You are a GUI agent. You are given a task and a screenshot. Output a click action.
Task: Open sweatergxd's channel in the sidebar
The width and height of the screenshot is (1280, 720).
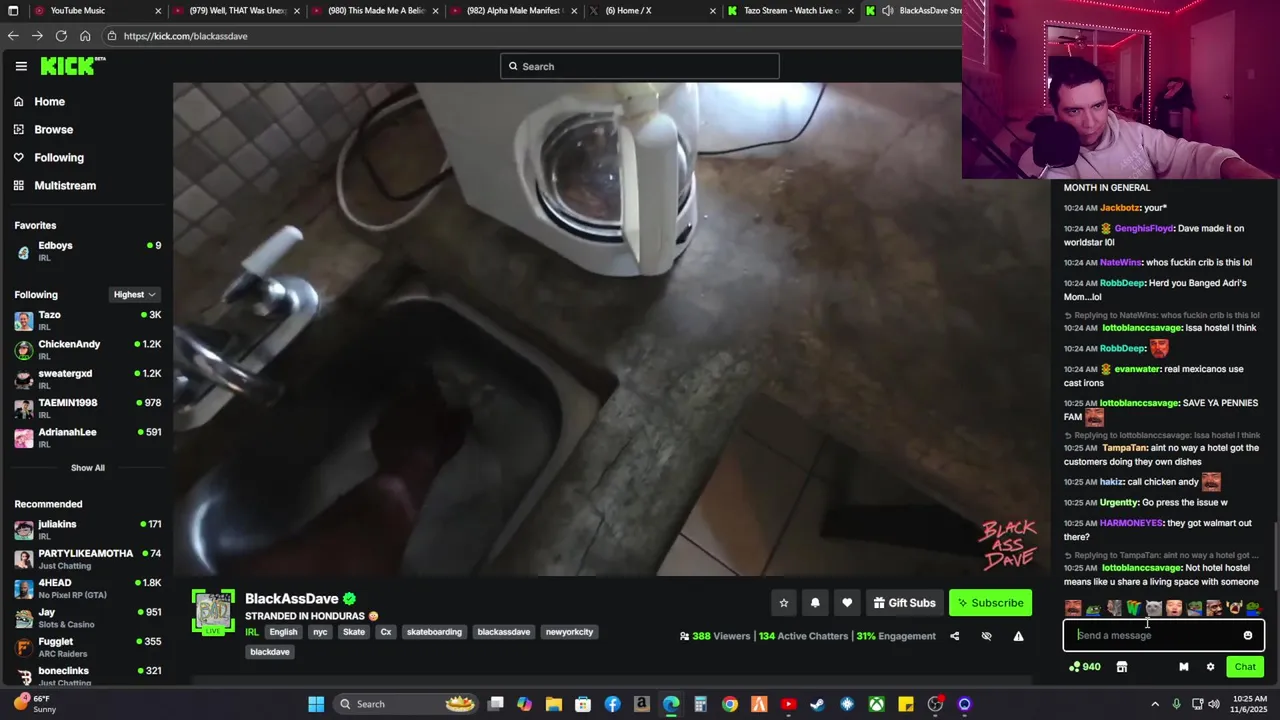click(87, 379)
